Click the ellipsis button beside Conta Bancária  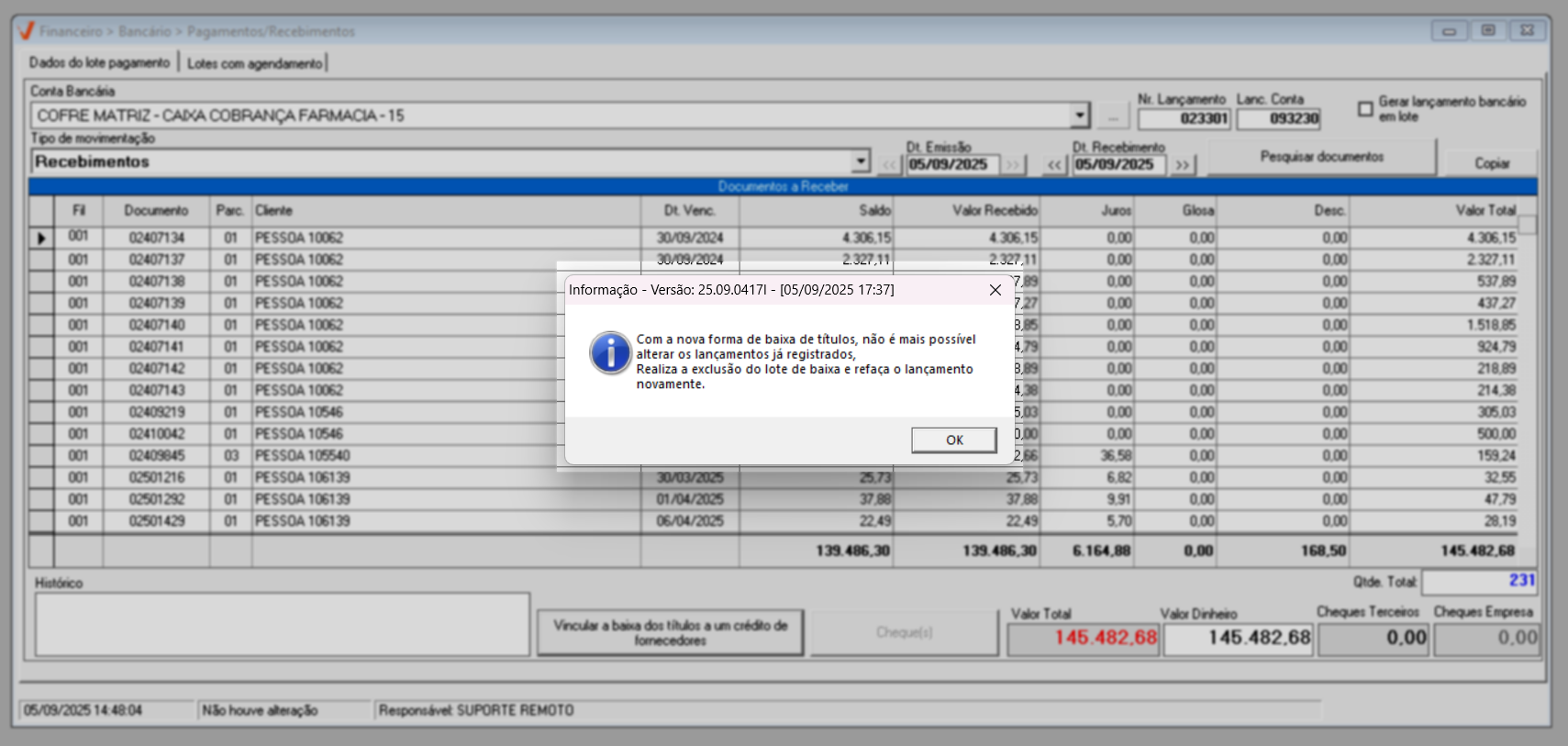pyautogui.click(x=1113, y=117)
